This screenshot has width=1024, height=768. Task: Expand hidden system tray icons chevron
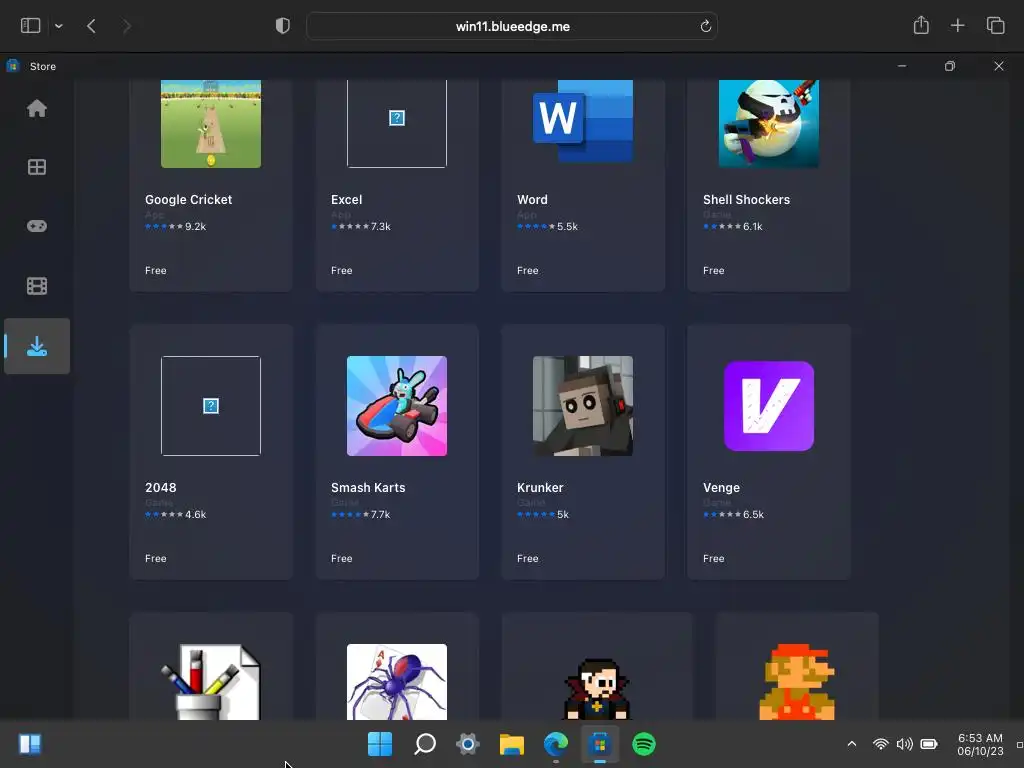[852, 744]
